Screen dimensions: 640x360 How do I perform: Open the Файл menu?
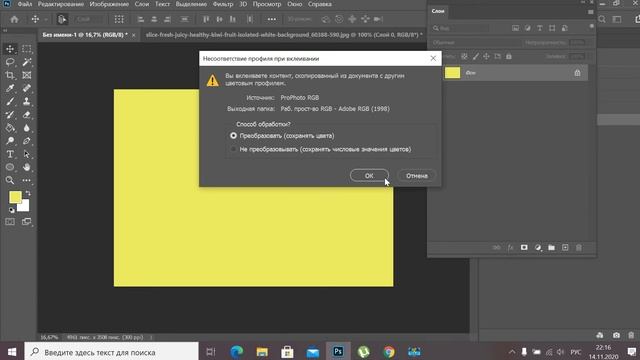[25, 4]
